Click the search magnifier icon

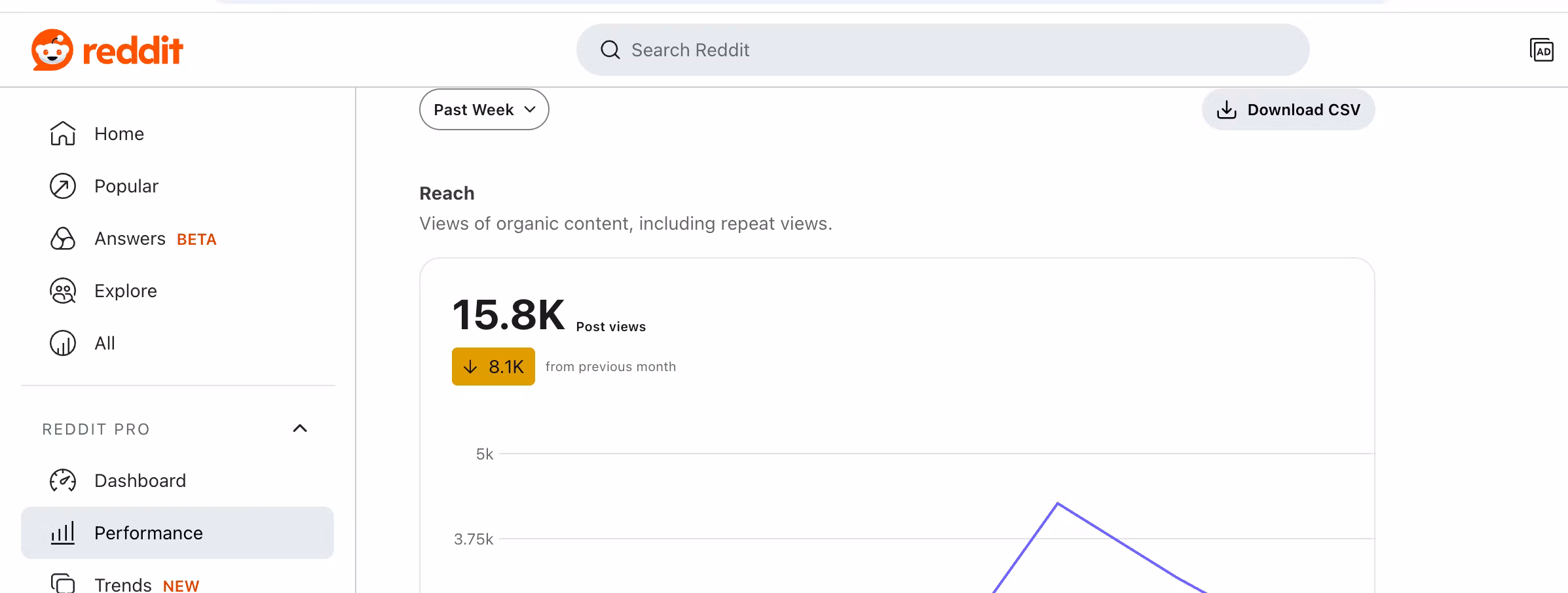tap(610, 50)
